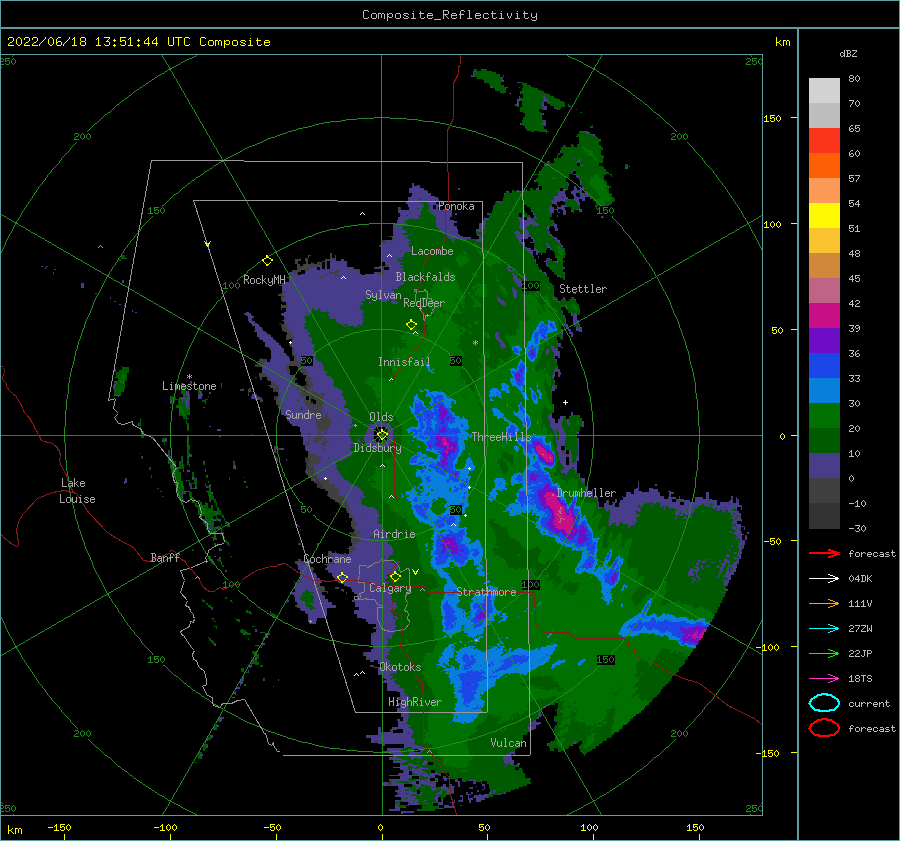The image size is (900, 841).
Task: Click the magenta 42 dBZ legend swatch
Action: click(824, 315)
